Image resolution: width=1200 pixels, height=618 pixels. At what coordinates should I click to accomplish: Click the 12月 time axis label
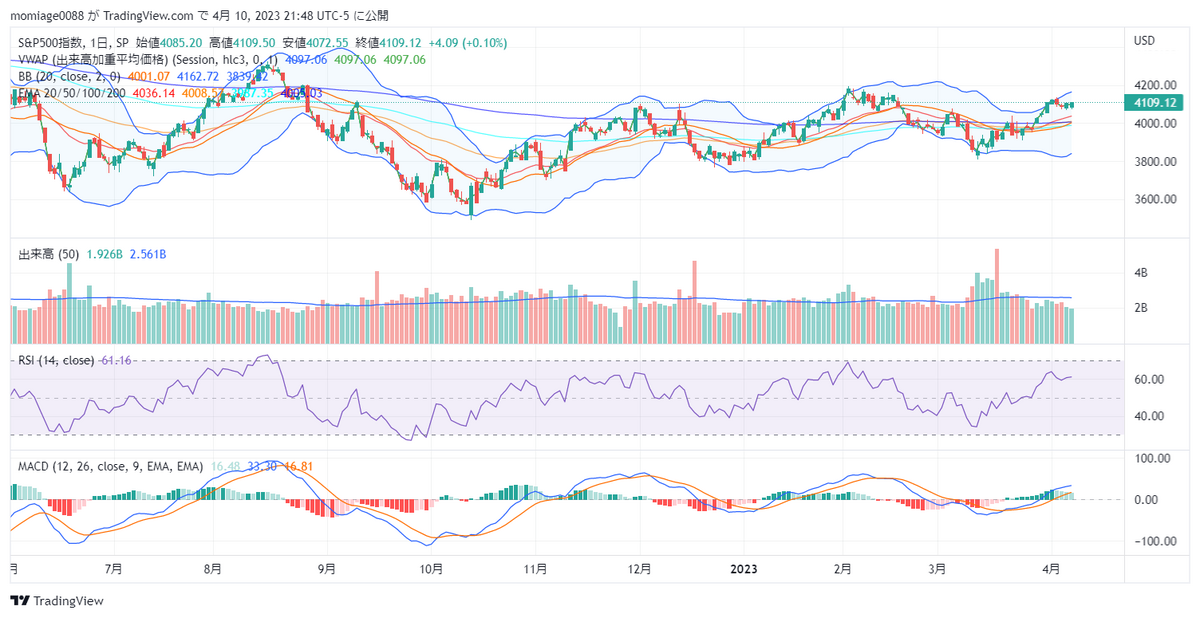pyautogui.click(x=640, y=569)
